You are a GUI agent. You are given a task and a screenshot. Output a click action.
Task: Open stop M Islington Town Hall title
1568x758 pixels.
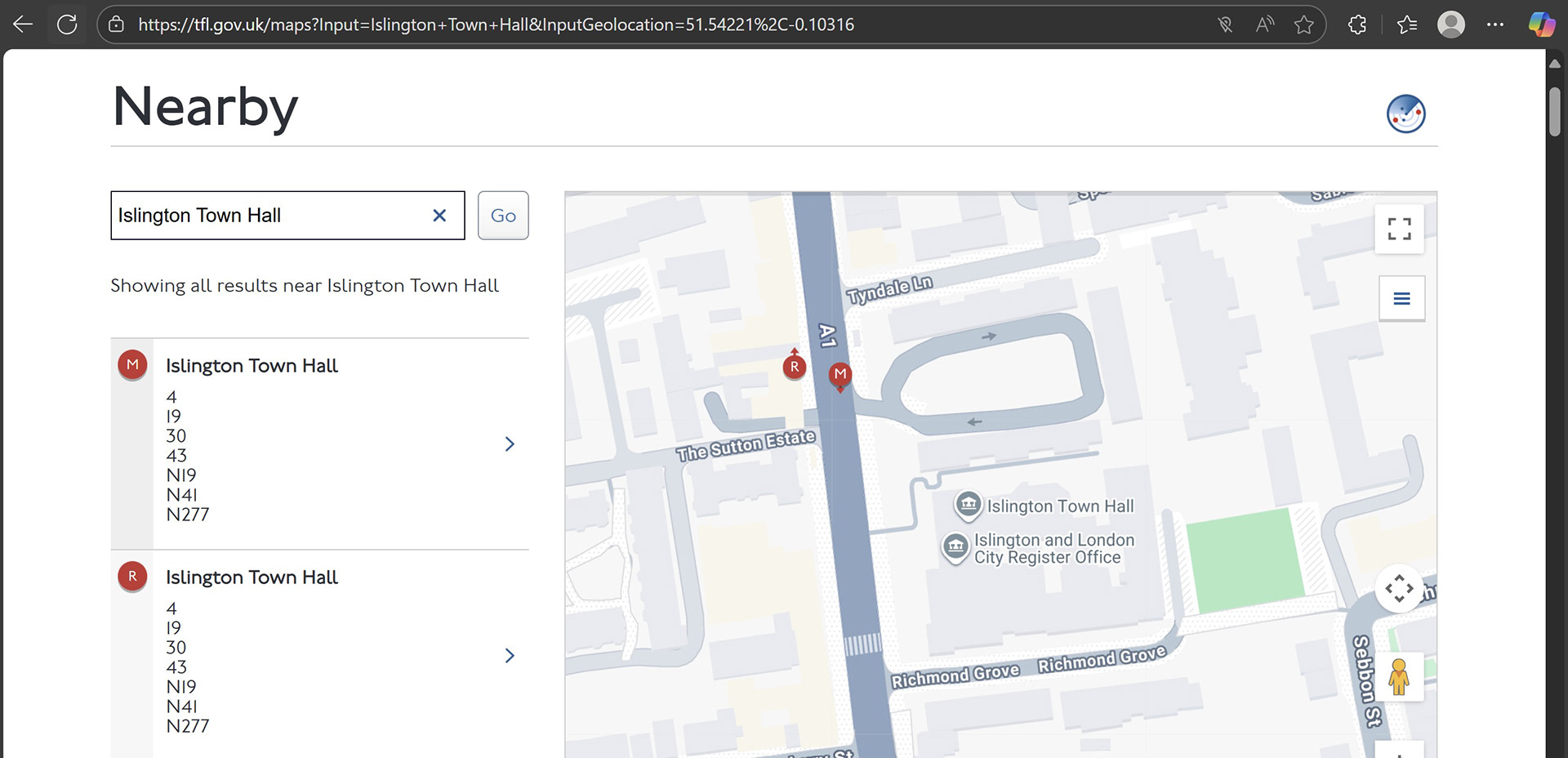(252, 366)
